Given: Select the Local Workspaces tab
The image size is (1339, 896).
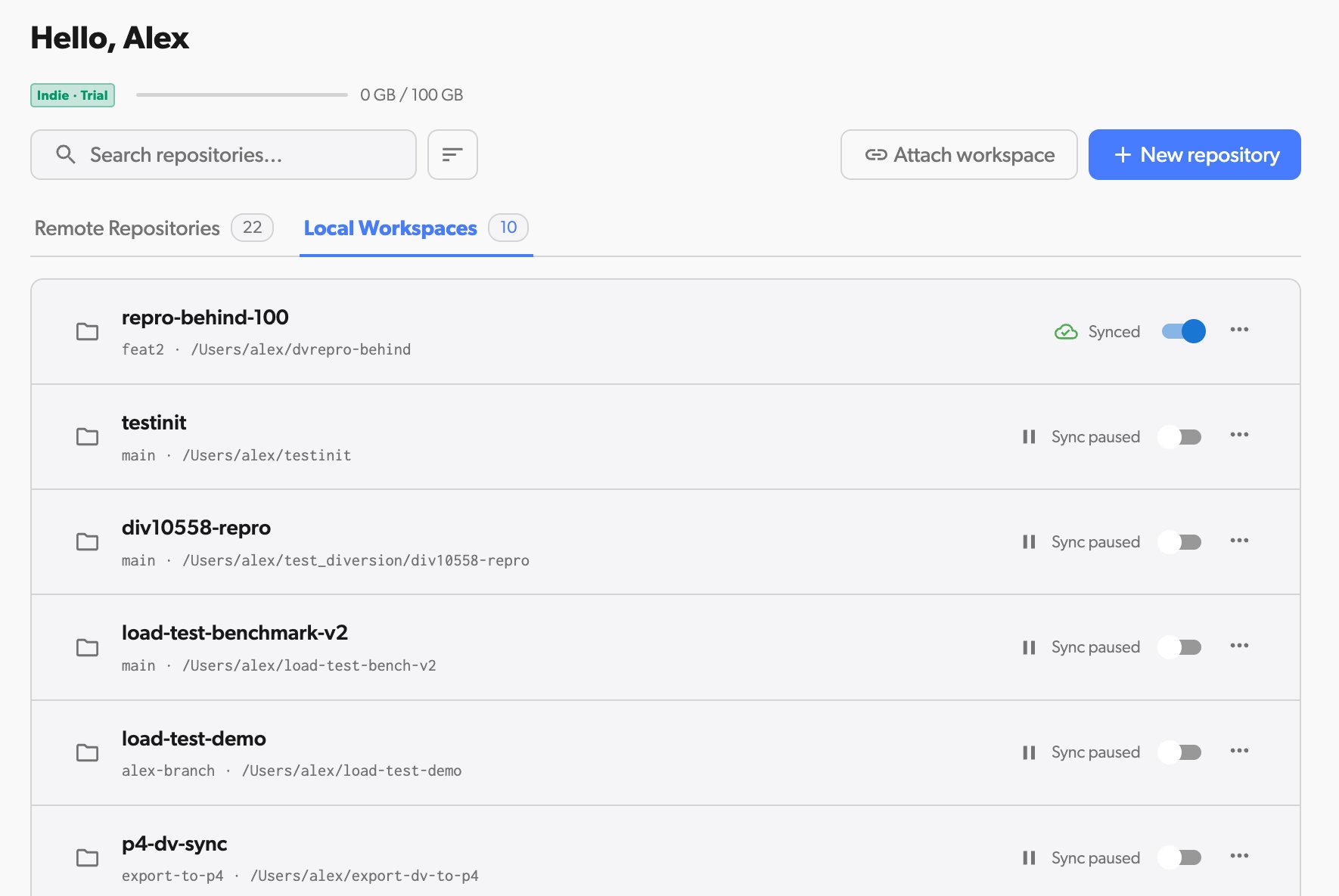Looking at the screenshot, I should pos(416,228).
